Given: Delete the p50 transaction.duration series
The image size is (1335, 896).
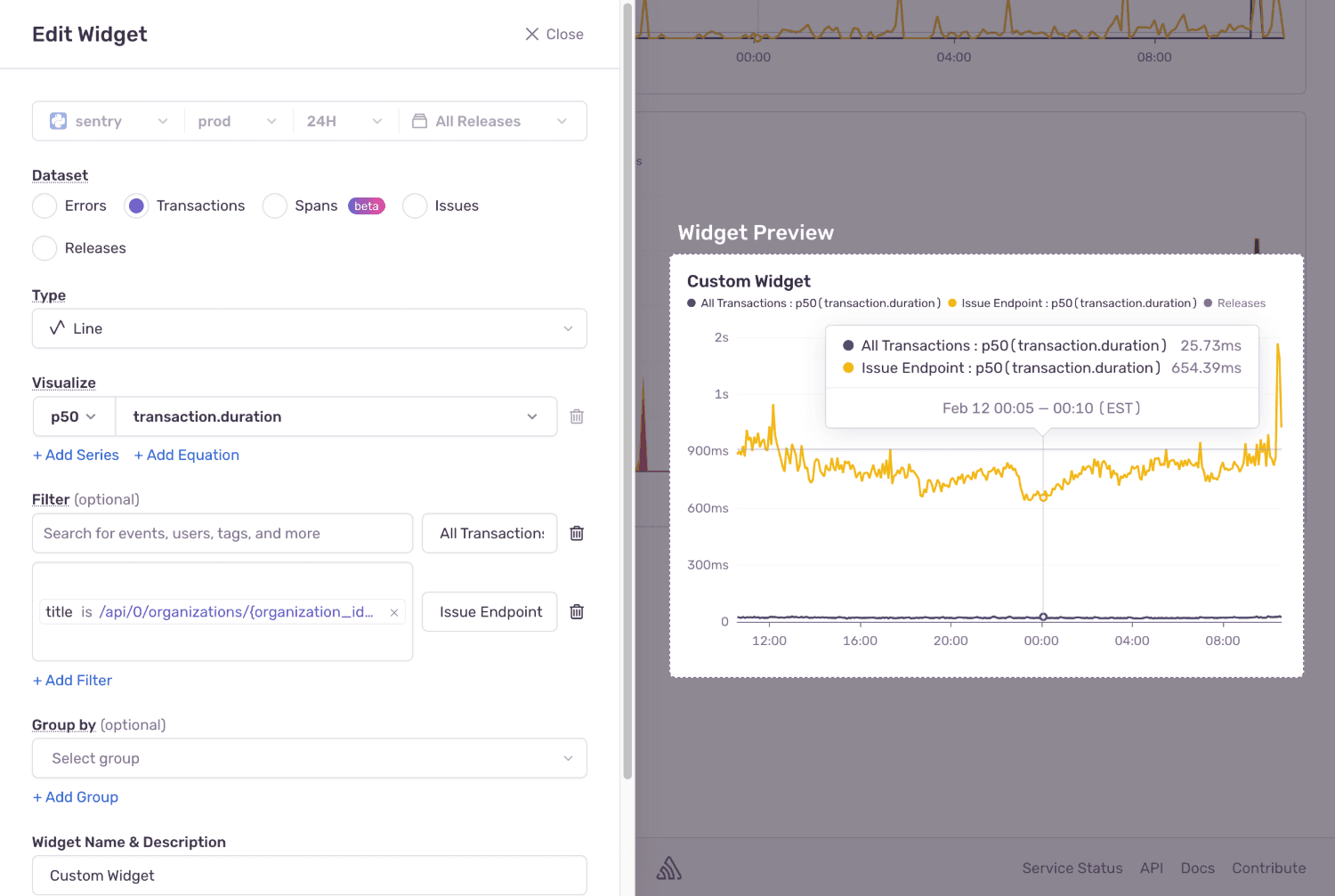Looking at the screenshot, I should pyautogui.click(x=577, y=416).
